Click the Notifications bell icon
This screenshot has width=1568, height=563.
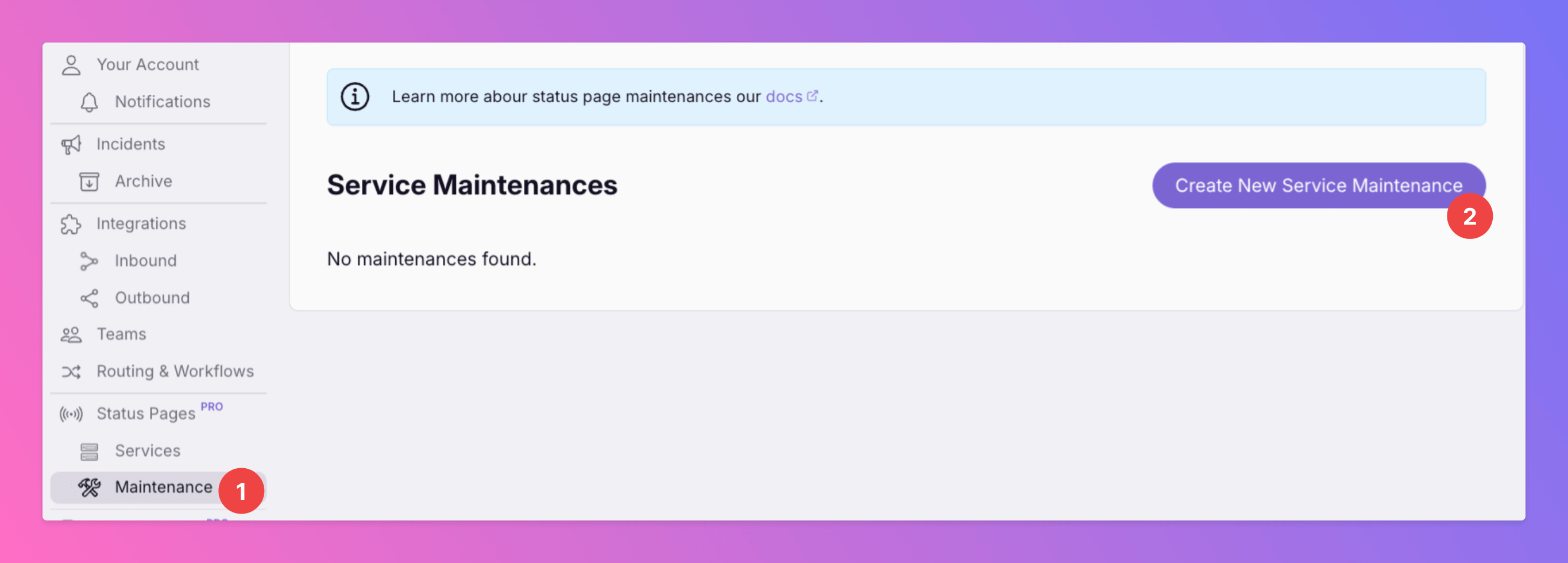(90, 102)
